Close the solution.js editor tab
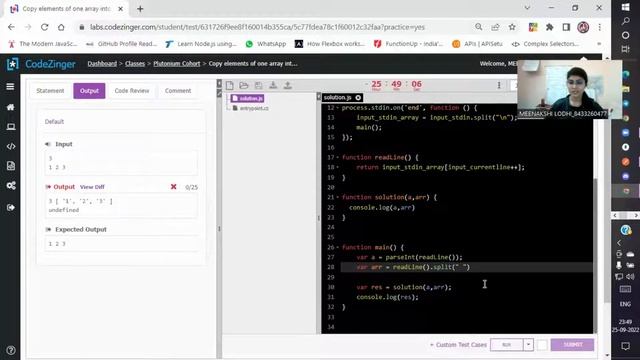This screenshot has height=360, width=640. 358,98
